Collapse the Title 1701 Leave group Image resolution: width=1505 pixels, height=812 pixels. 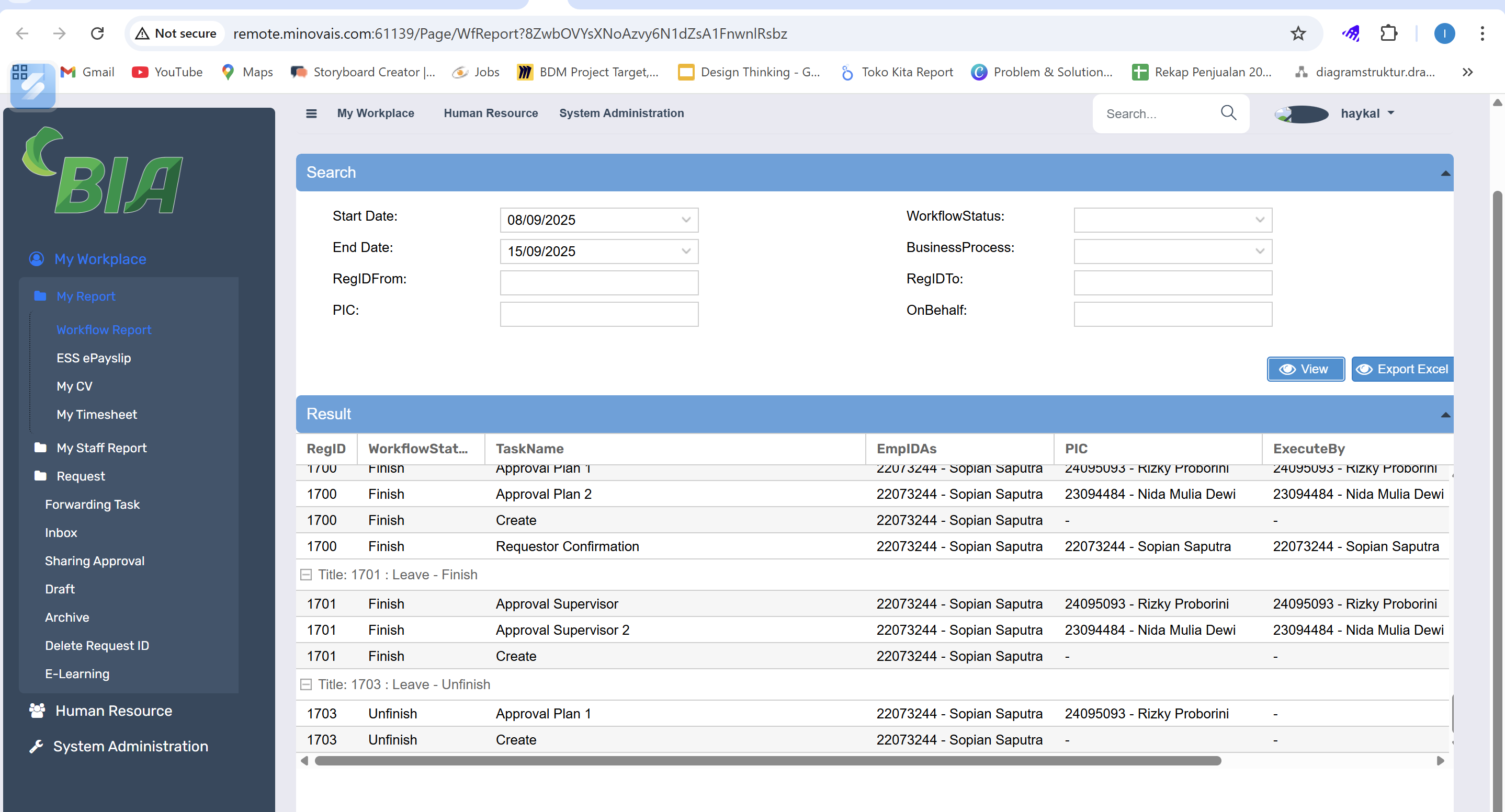(305, 575)
